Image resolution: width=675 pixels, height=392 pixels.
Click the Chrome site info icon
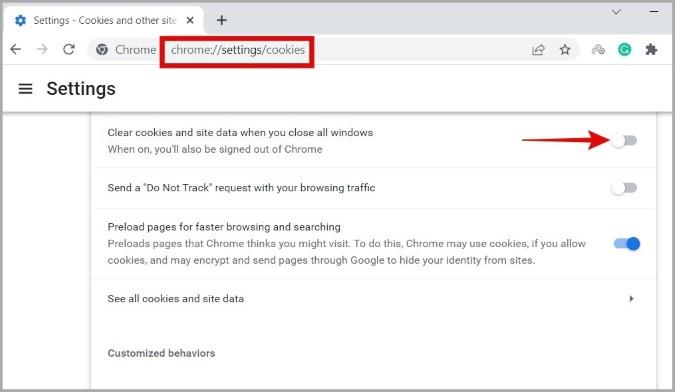pyautogui.click(x=102, y=49)
